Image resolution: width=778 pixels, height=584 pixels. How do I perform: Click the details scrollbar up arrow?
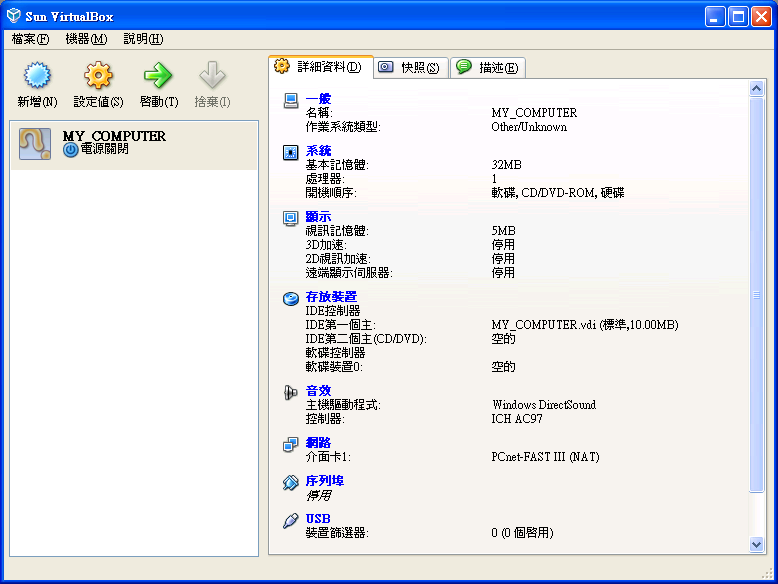click(x=756, y=89)
